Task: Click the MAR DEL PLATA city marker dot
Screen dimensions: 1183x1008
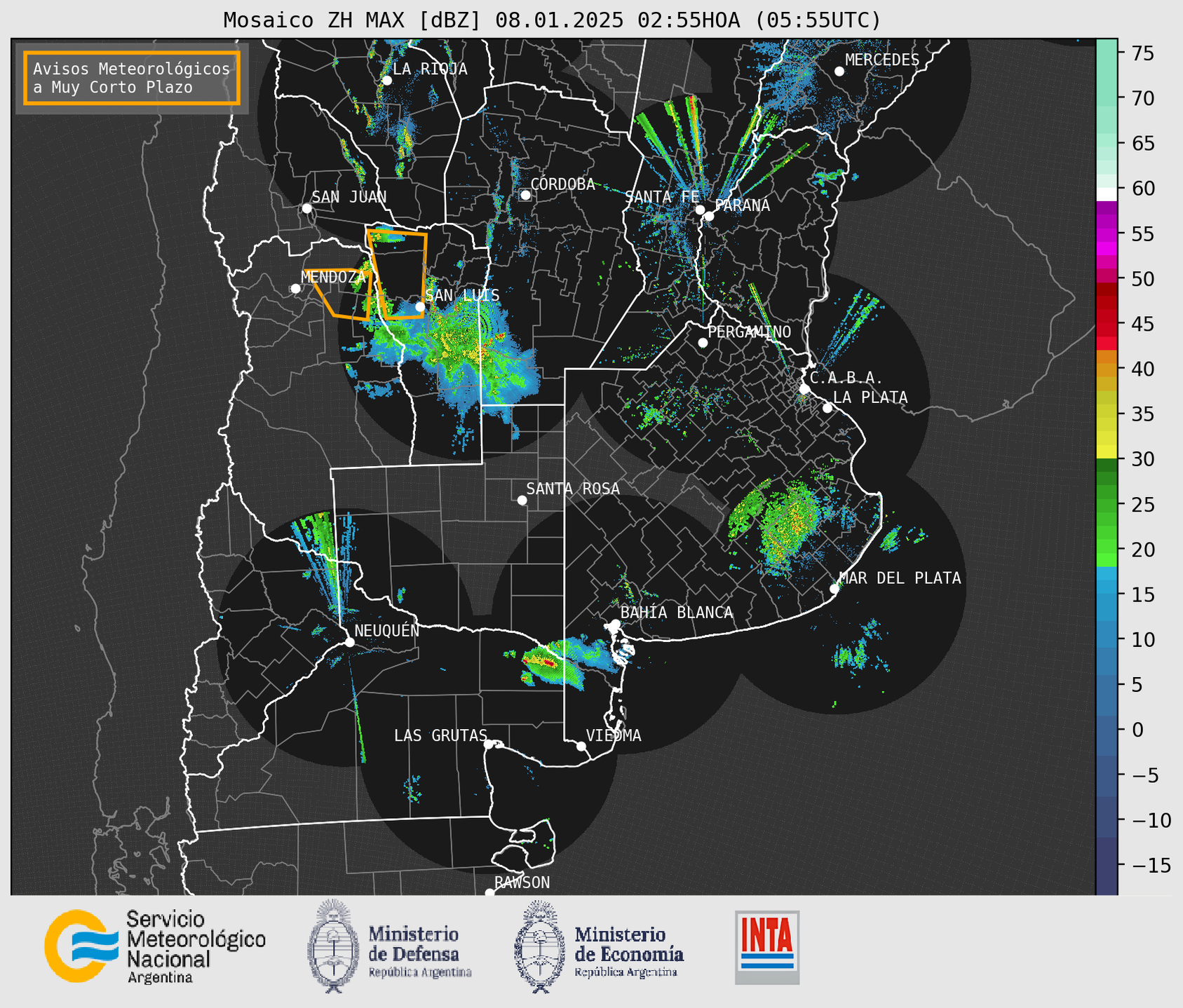Action: coord(834,588)
